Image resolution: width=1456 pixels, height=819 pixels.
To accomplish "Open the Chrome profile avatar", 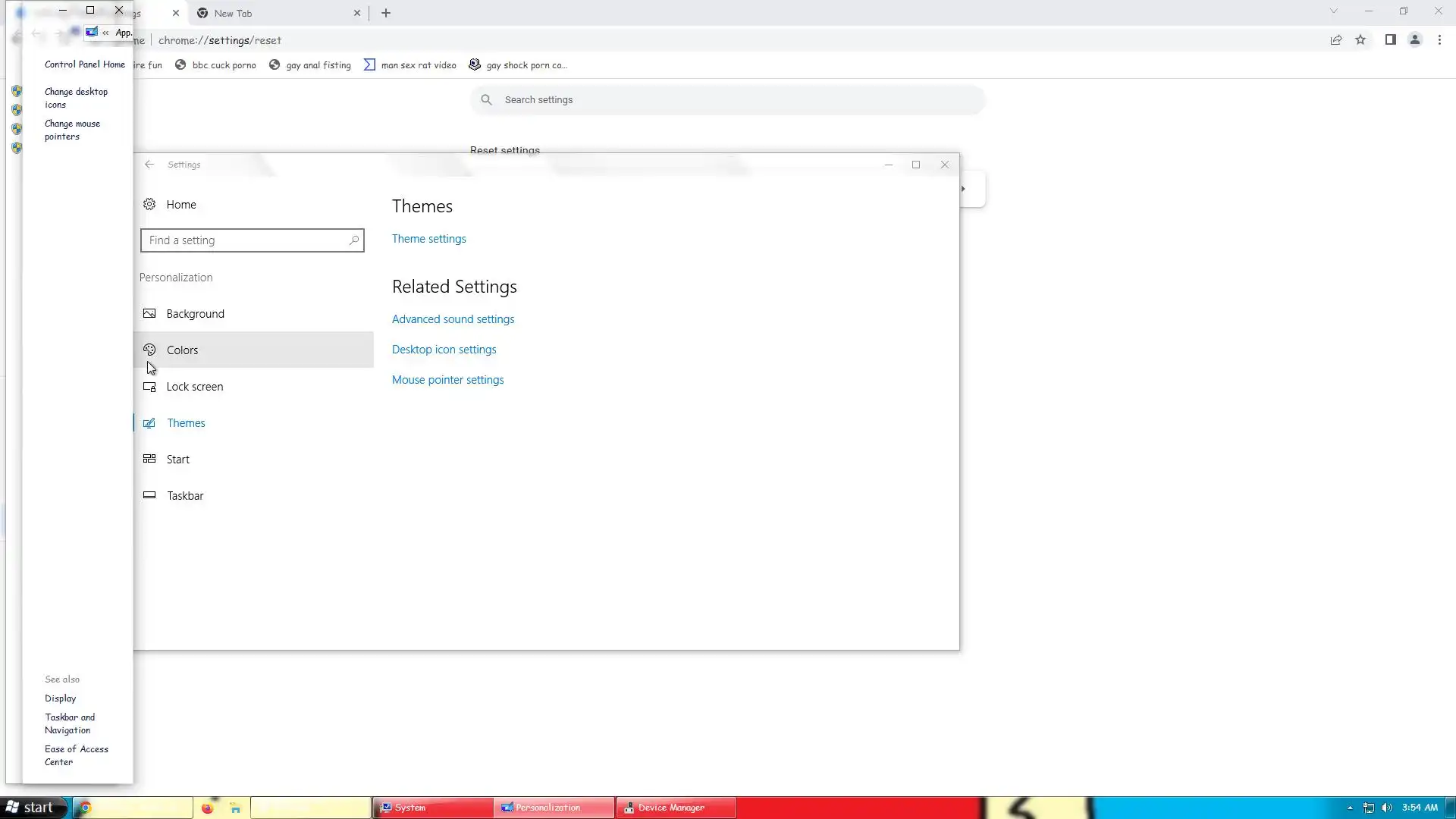I will 1414,40.
